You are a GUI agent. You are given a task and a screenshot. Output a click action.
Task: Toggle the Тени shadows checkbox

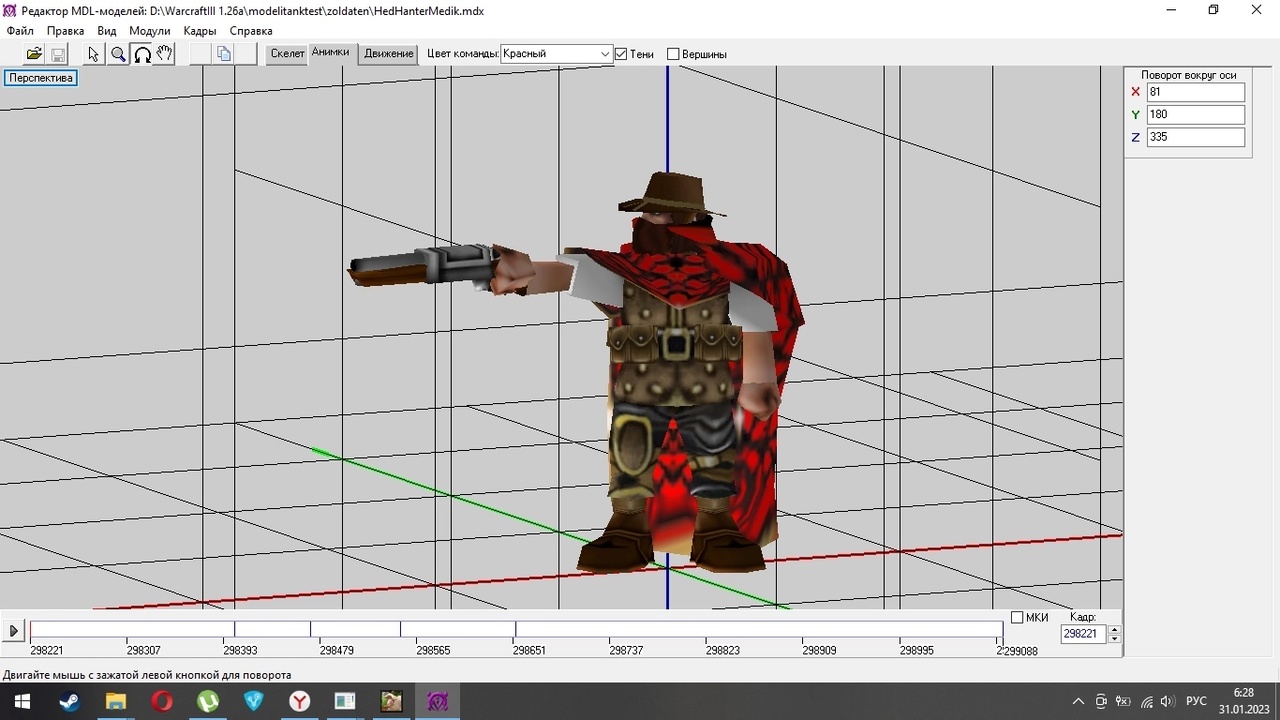621,54
